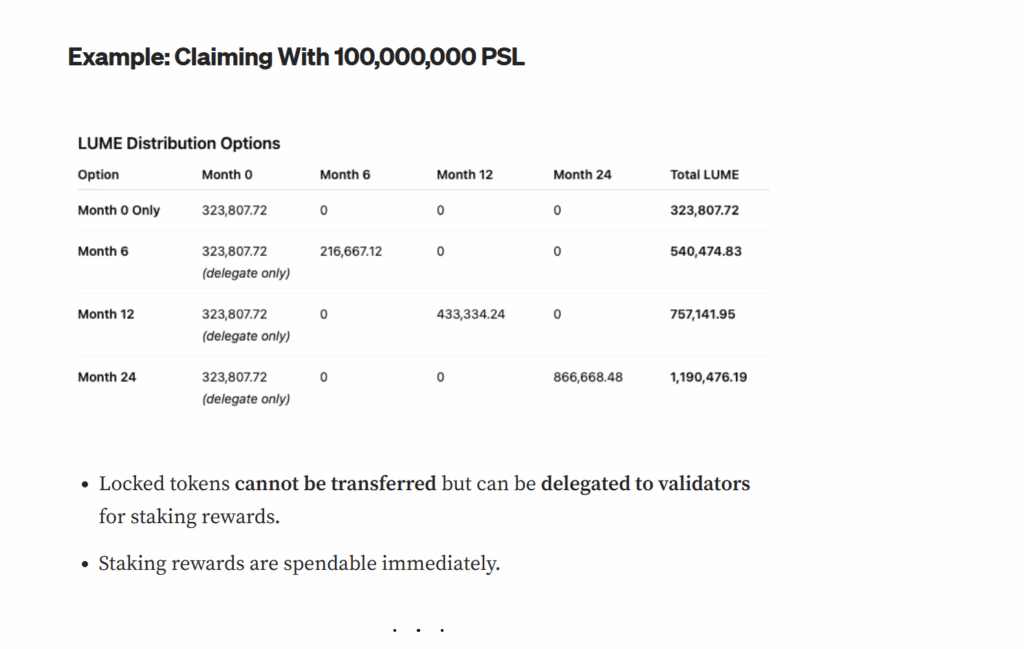Select the "Option" column header
The image size is (1024, 649).
click(x=98, y=174)
